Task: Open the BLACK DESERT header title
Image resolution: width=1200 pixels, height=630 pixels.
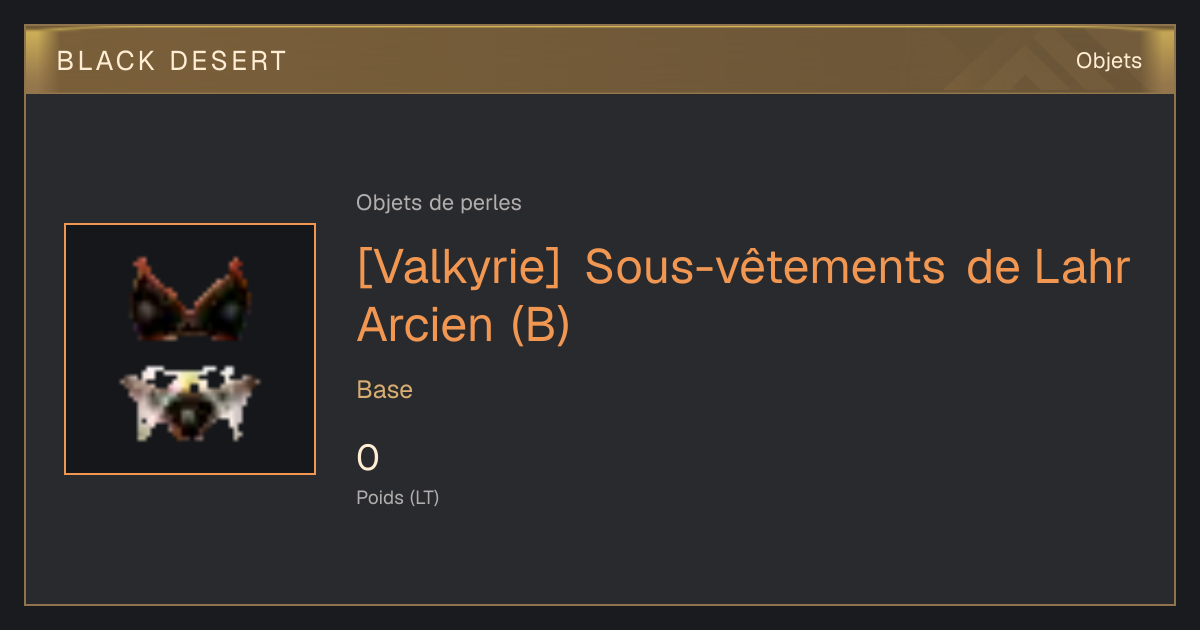Action: click(x=172, y=61)
